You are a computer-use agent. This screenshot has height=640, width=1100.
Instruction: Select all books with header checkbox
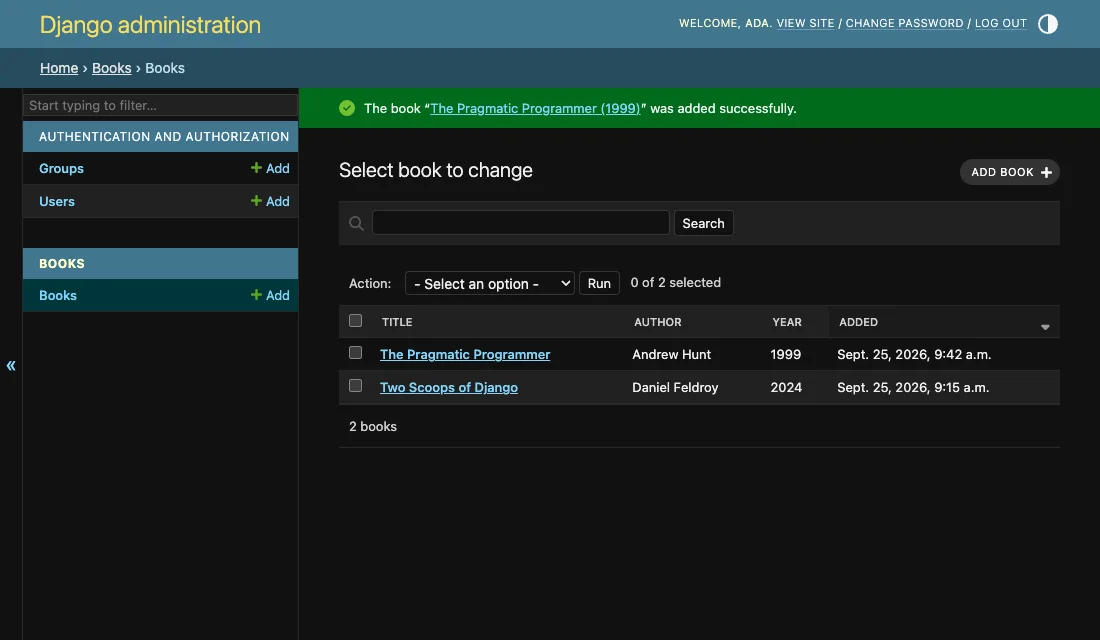coord(356,321)
